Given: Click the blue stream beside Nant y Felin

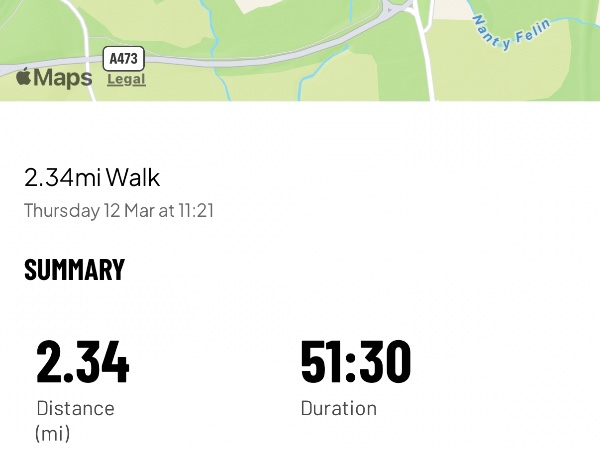Looking at the screenshot, I should pyautogui.click(x=475, y=16).
